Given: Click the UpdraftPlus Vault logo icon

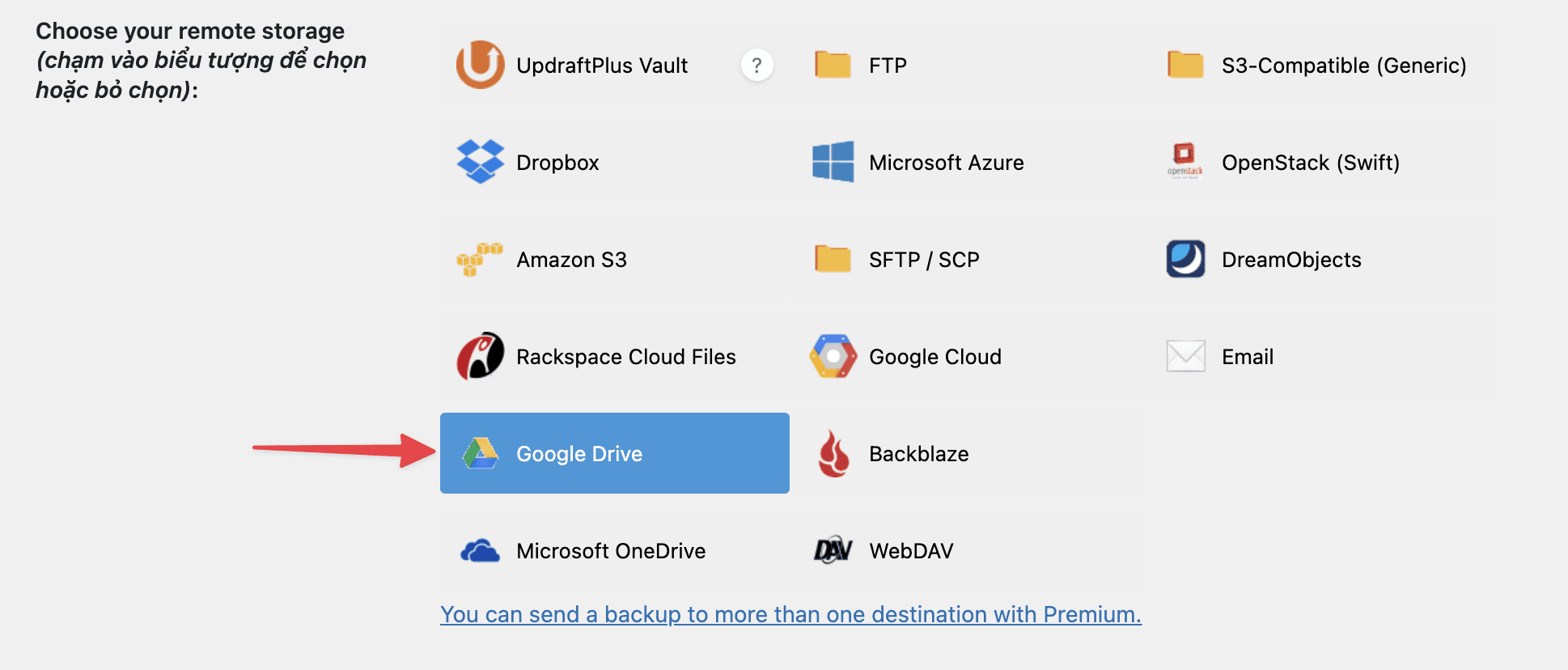Looking at the screenshot, I should (480, 65).
